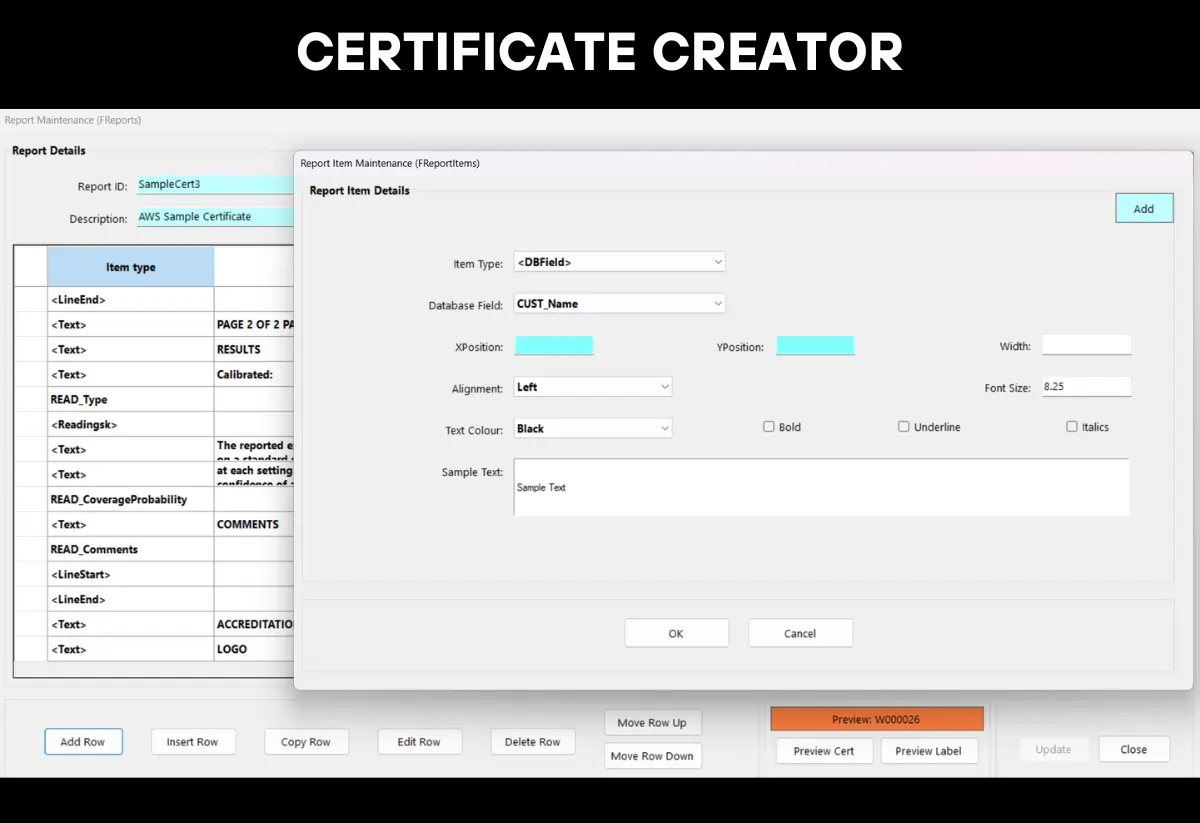
Task: Click inside the XPosition input field
Action: [x=553, y=344]
